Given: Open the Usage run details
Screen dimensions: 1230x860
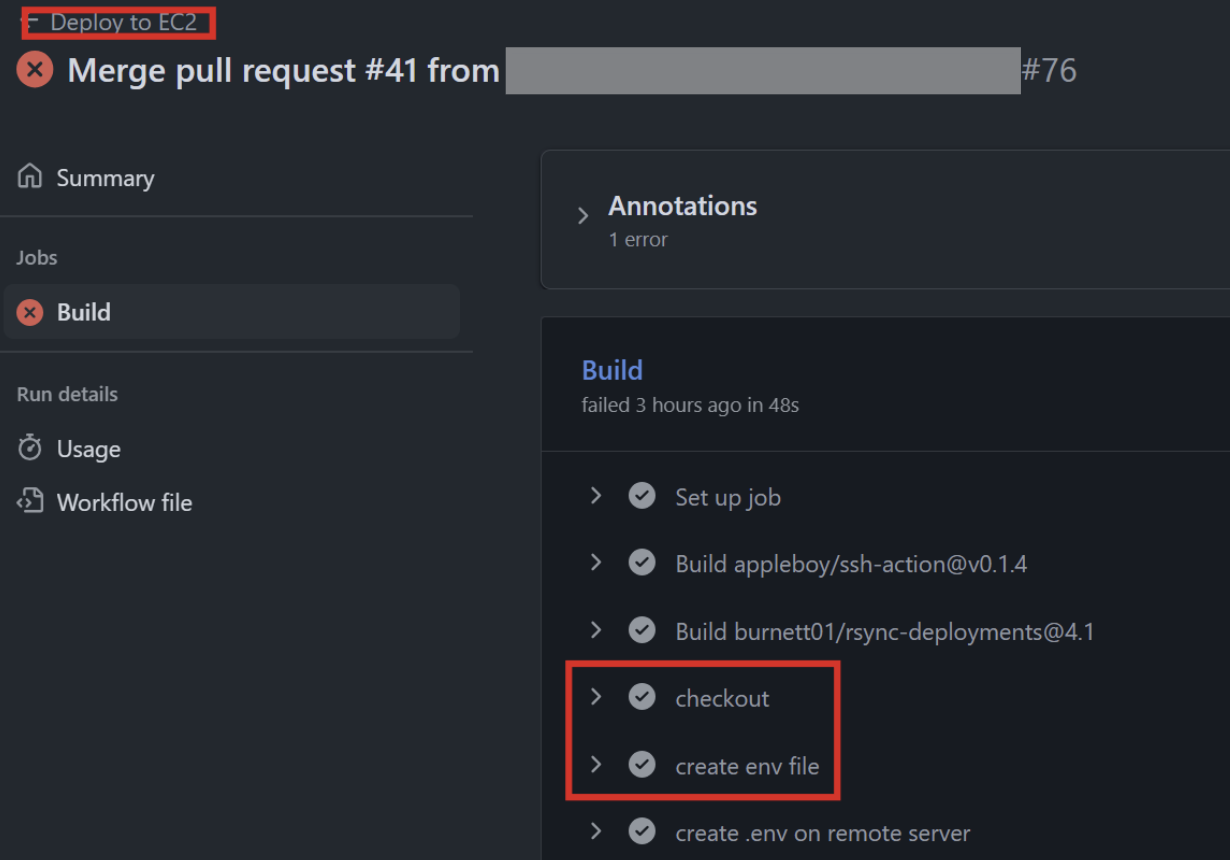Looking at the screenshot, I should pos(88,449).
